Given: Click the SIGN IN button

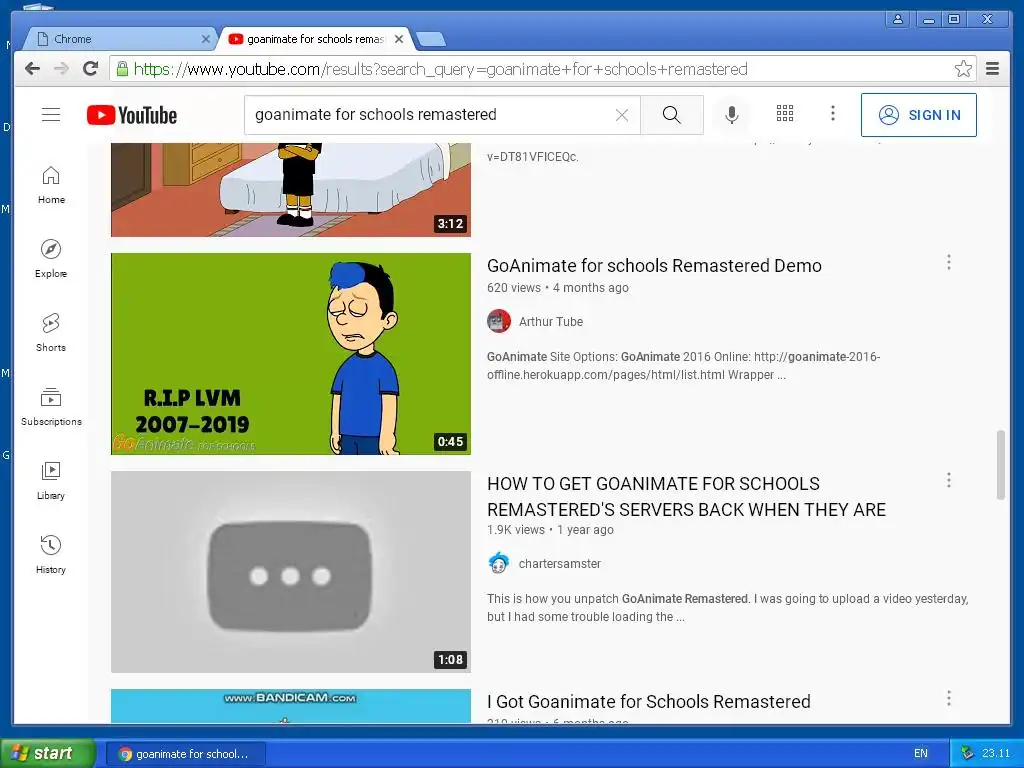Looking at the screenshot, I should click(x=918, y=115).
